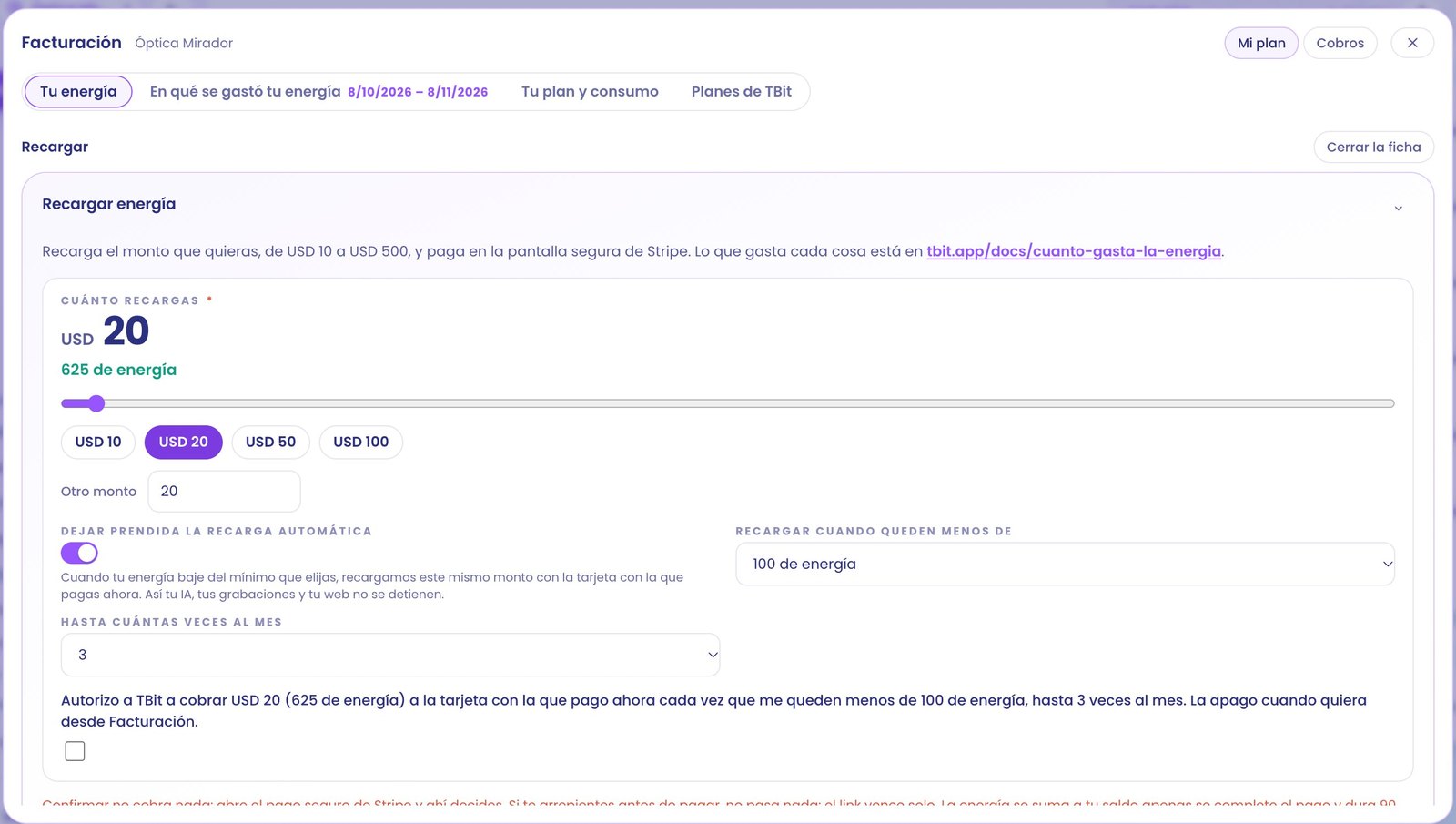Open En qué se gastó tu energía tab

[318, 91]
